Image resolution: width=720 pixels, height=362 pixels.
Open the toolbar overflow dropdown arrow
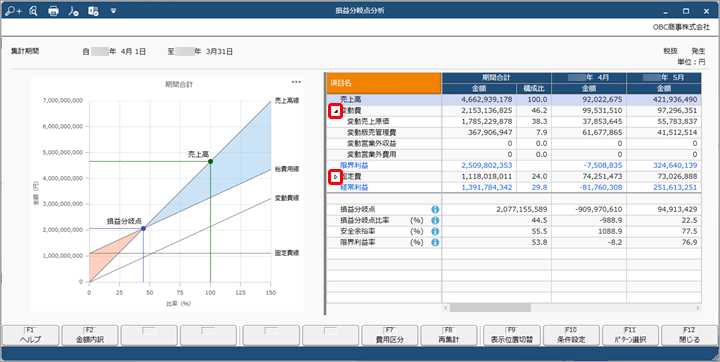pyautogui.click(x=113, y=11)
